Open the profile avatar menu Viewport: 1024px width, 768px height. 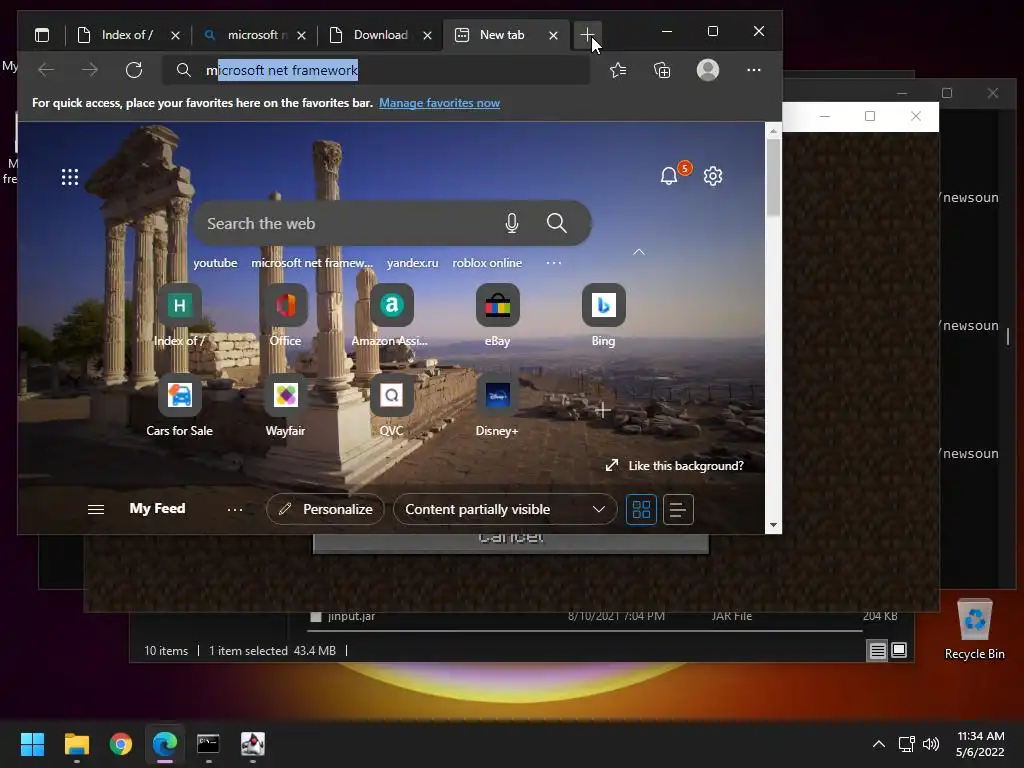[708, 70]
